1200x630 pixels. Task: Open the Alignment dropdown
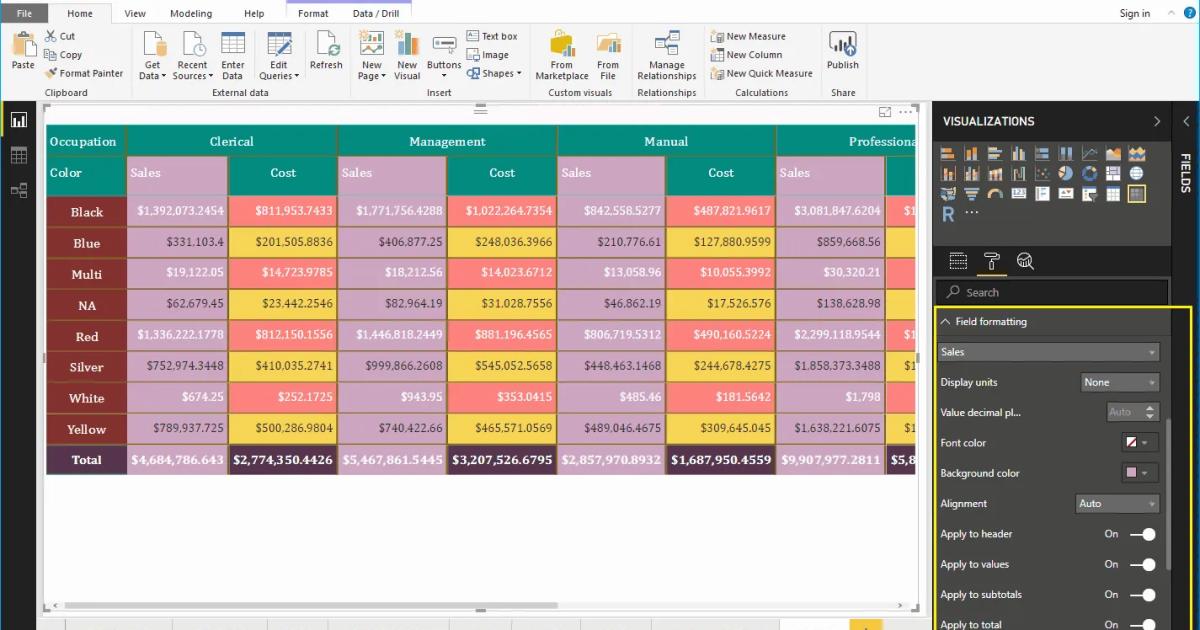(x=1116, y=503)
